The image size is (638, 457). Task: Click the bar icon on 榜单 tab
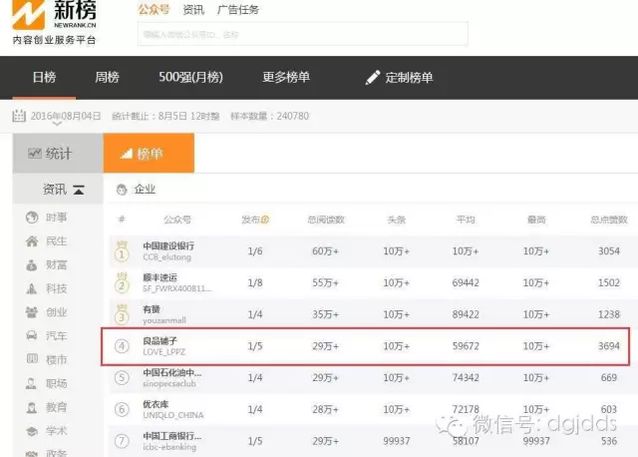[127, 153]
